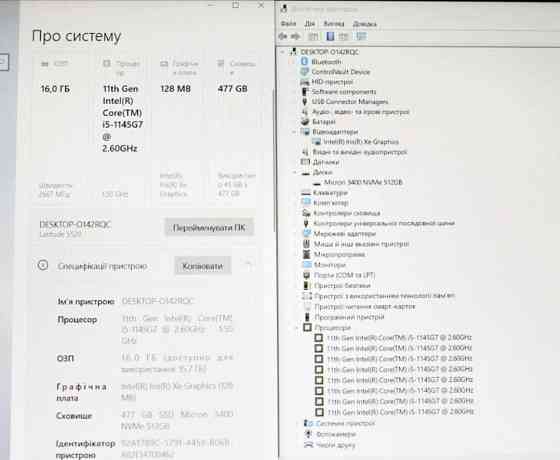Click the Графічна плата label
Screen dimensions: 560x460
[x=82, y=392]
